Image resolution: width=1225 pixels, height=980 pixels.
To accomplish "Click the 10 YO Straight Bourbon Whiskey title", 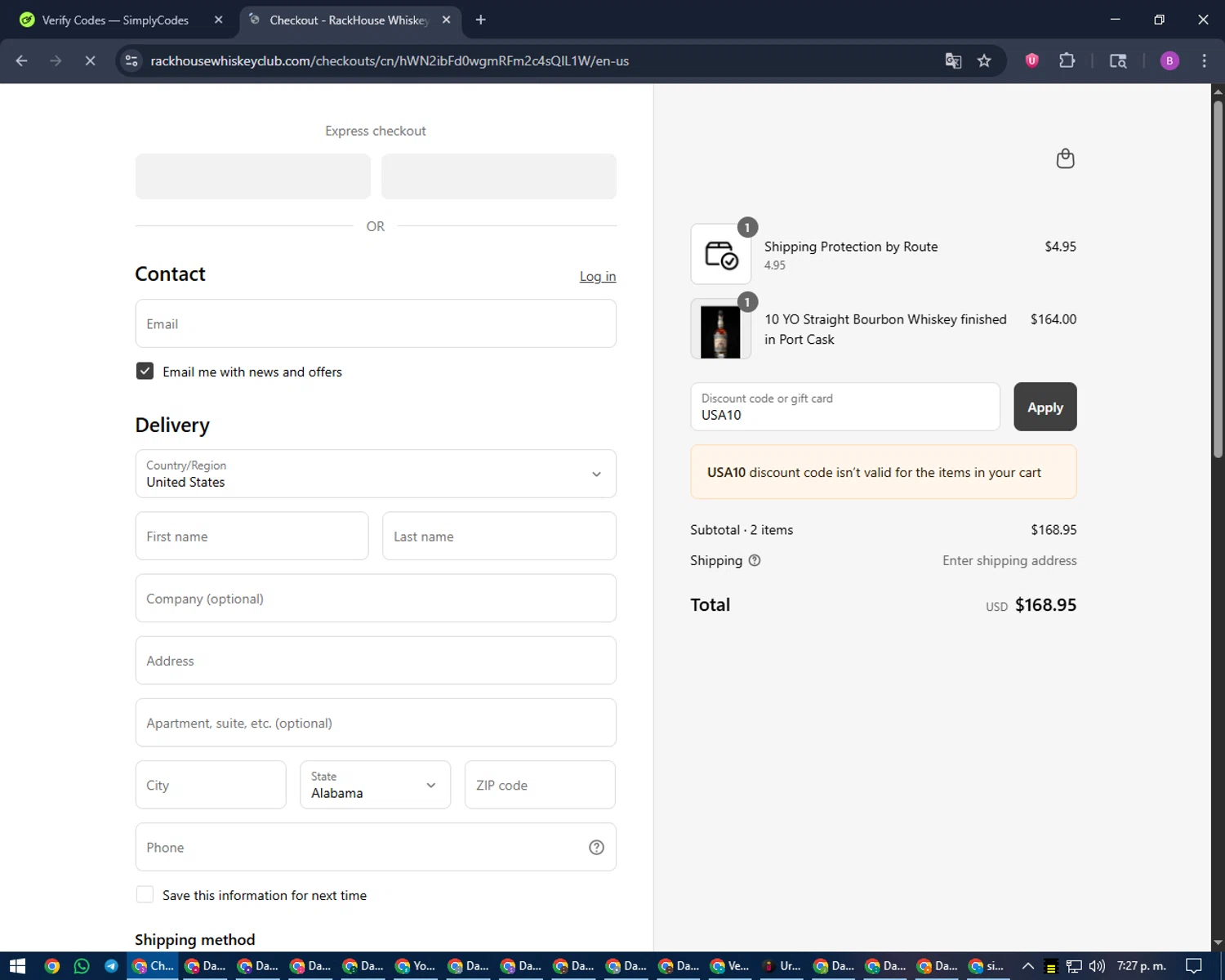I will click(x=885, y=329).
